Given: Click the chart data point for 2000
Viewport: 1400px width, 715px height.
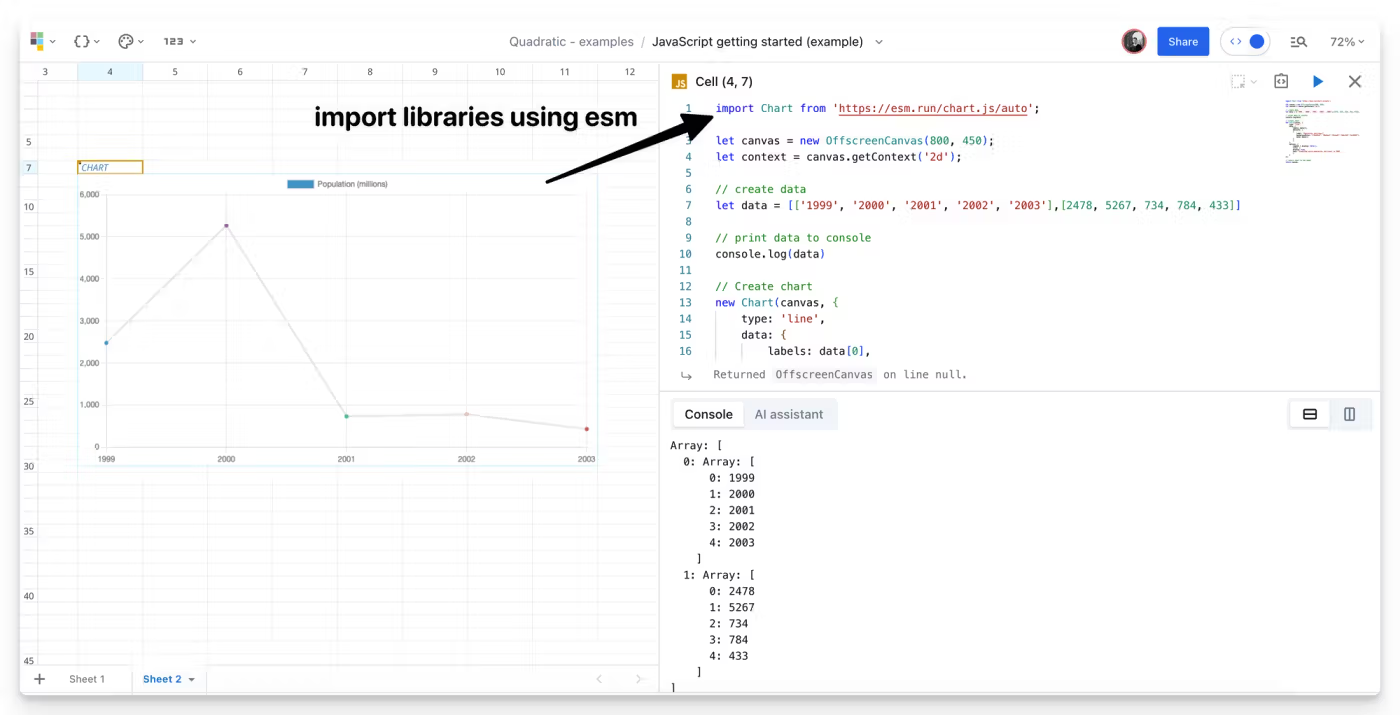Looking at the screenshot, I should (x=226, y=226).
